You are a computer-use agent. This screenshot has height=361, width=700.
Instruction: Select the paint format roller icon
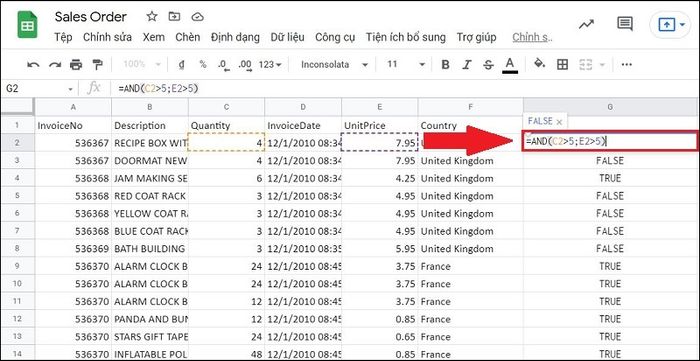[x=97, y=65]
